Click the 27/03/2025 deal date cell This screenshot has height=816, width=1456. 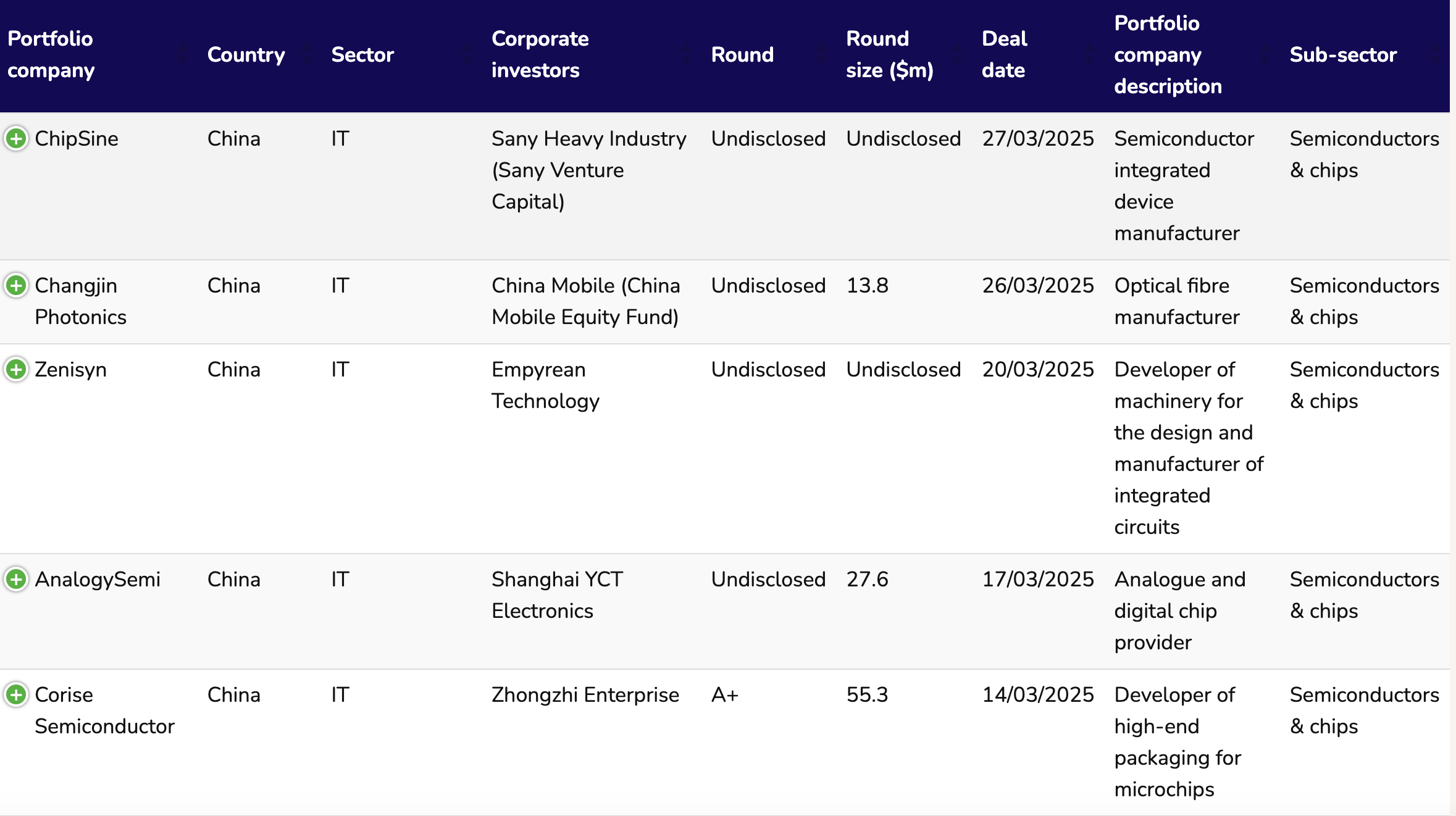1038,138
